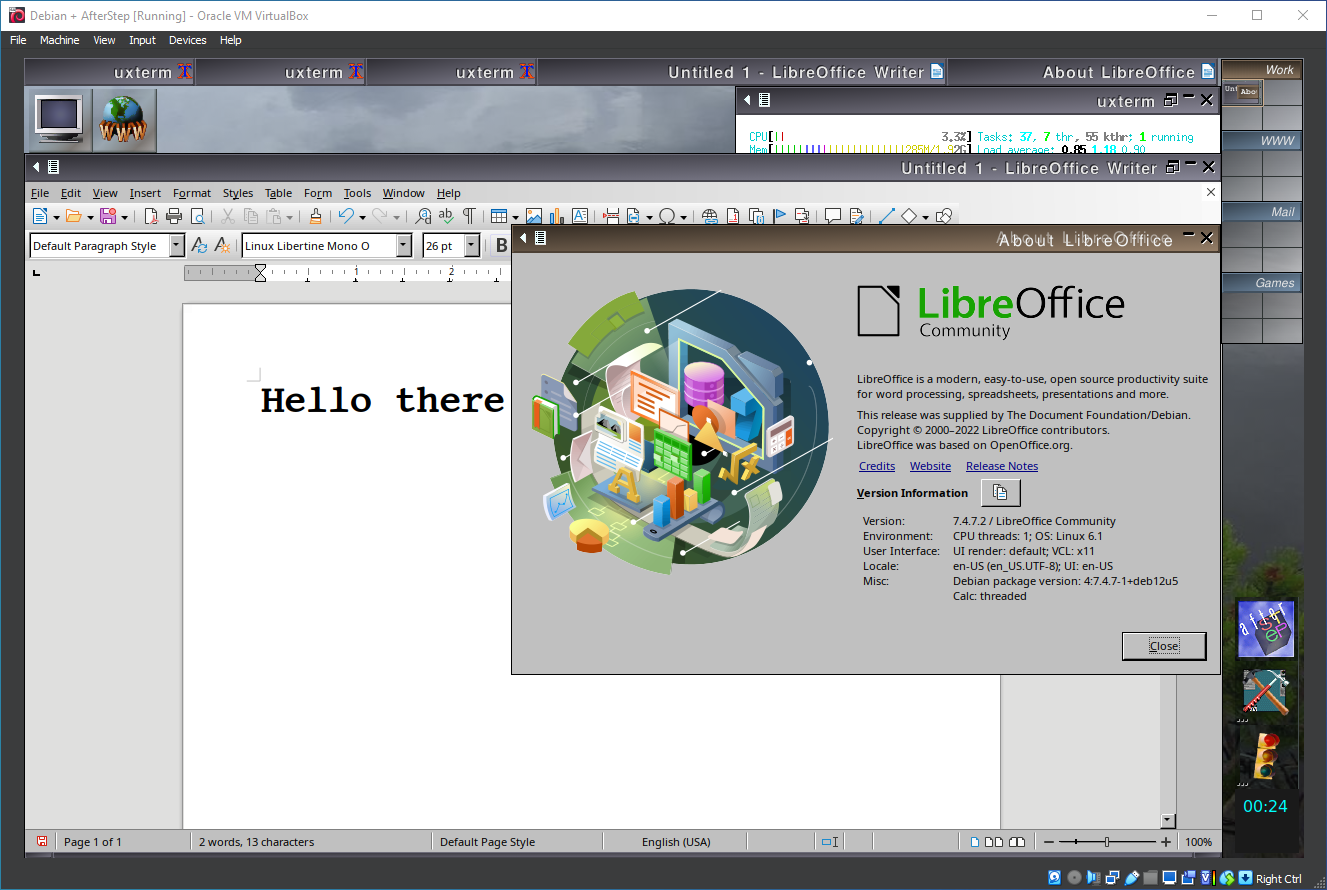The image size is (1327, 890).
Task: Open the Release Notes link
Action: pos(1001,466)
